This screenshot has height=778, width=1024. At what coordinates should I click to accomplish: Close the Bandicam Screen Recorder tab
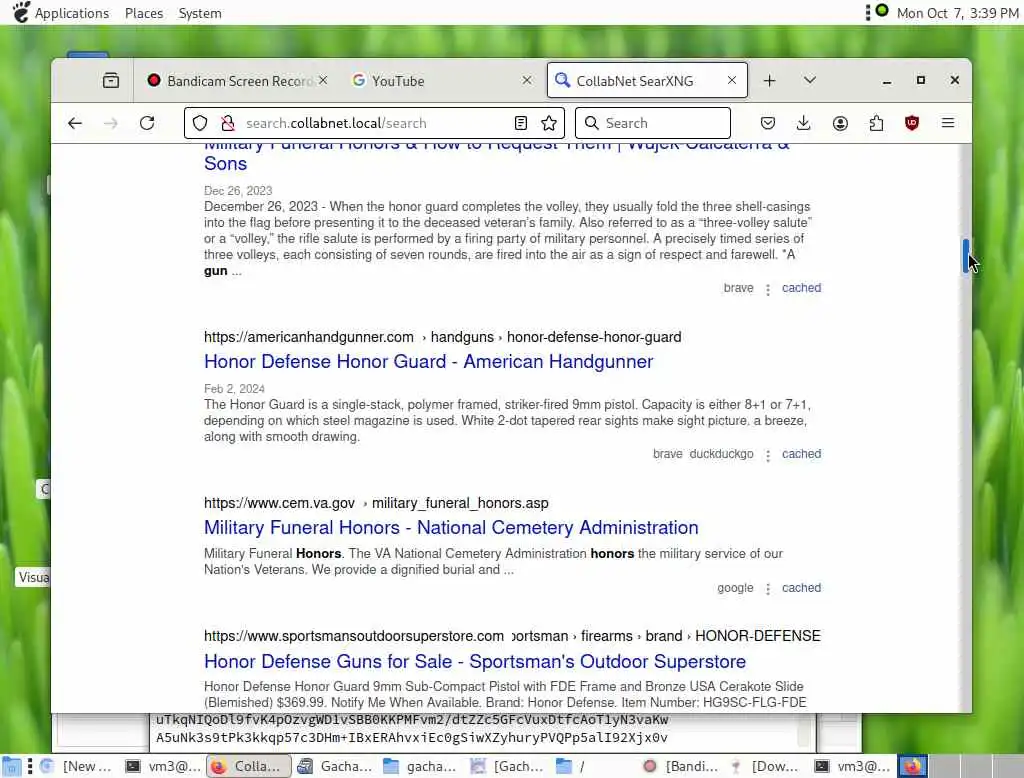(x=323, y=80)
